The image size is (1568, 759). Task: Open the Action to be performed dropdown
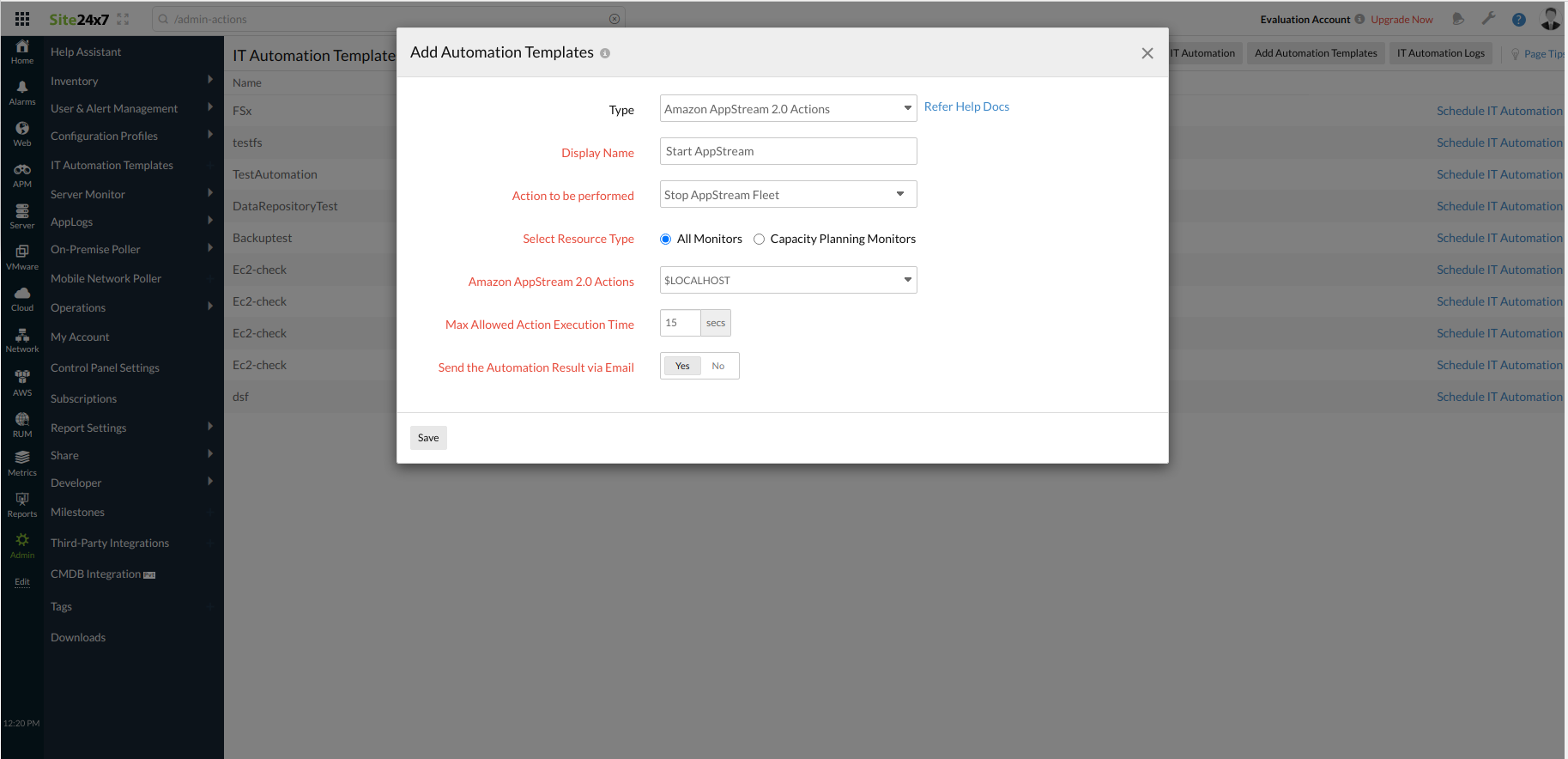787,195
